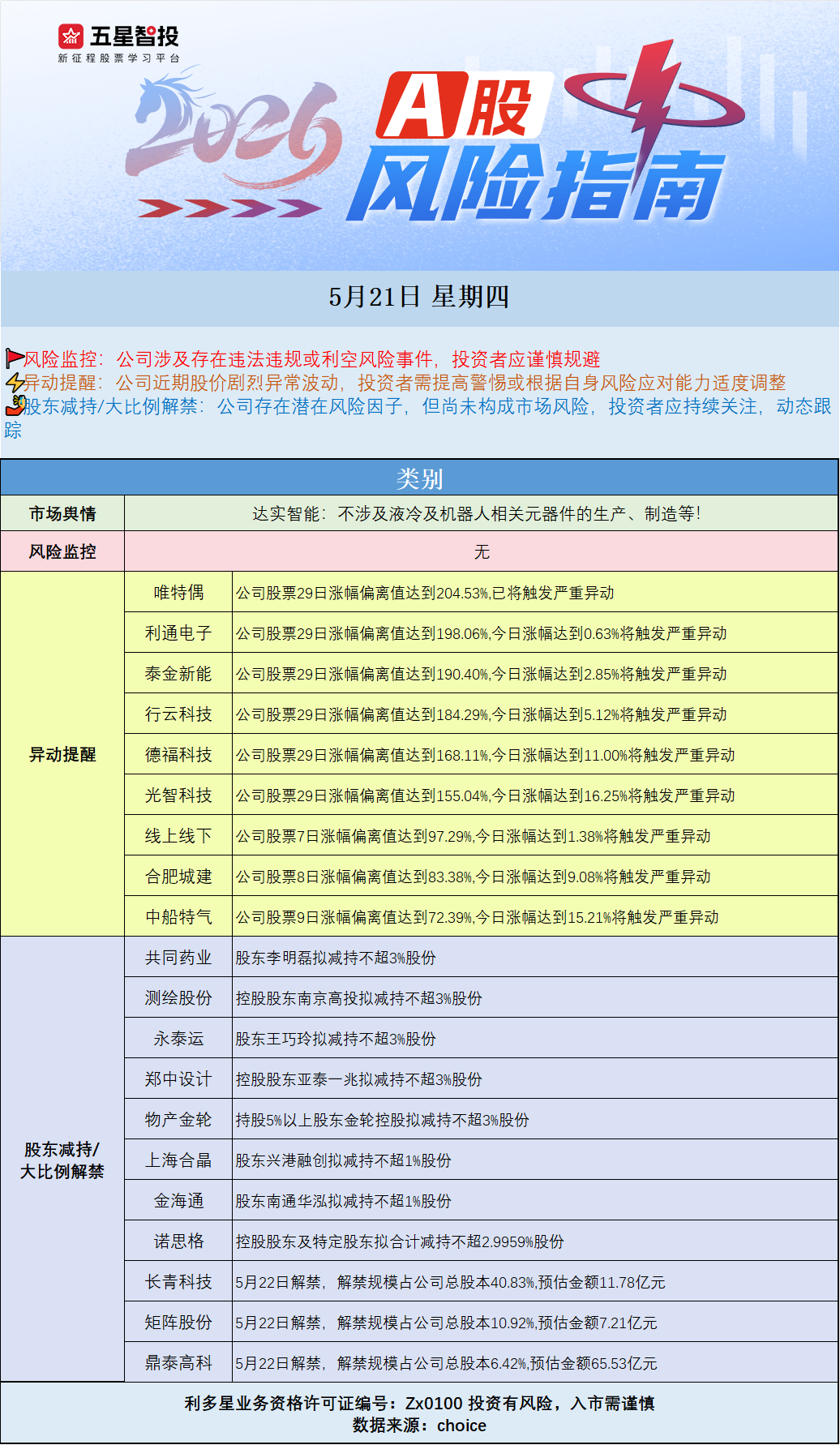Image resolution: width=840 pixels, height=1445 pixels.
Task: Click stock name 金海通
Action: [178, 1200]
